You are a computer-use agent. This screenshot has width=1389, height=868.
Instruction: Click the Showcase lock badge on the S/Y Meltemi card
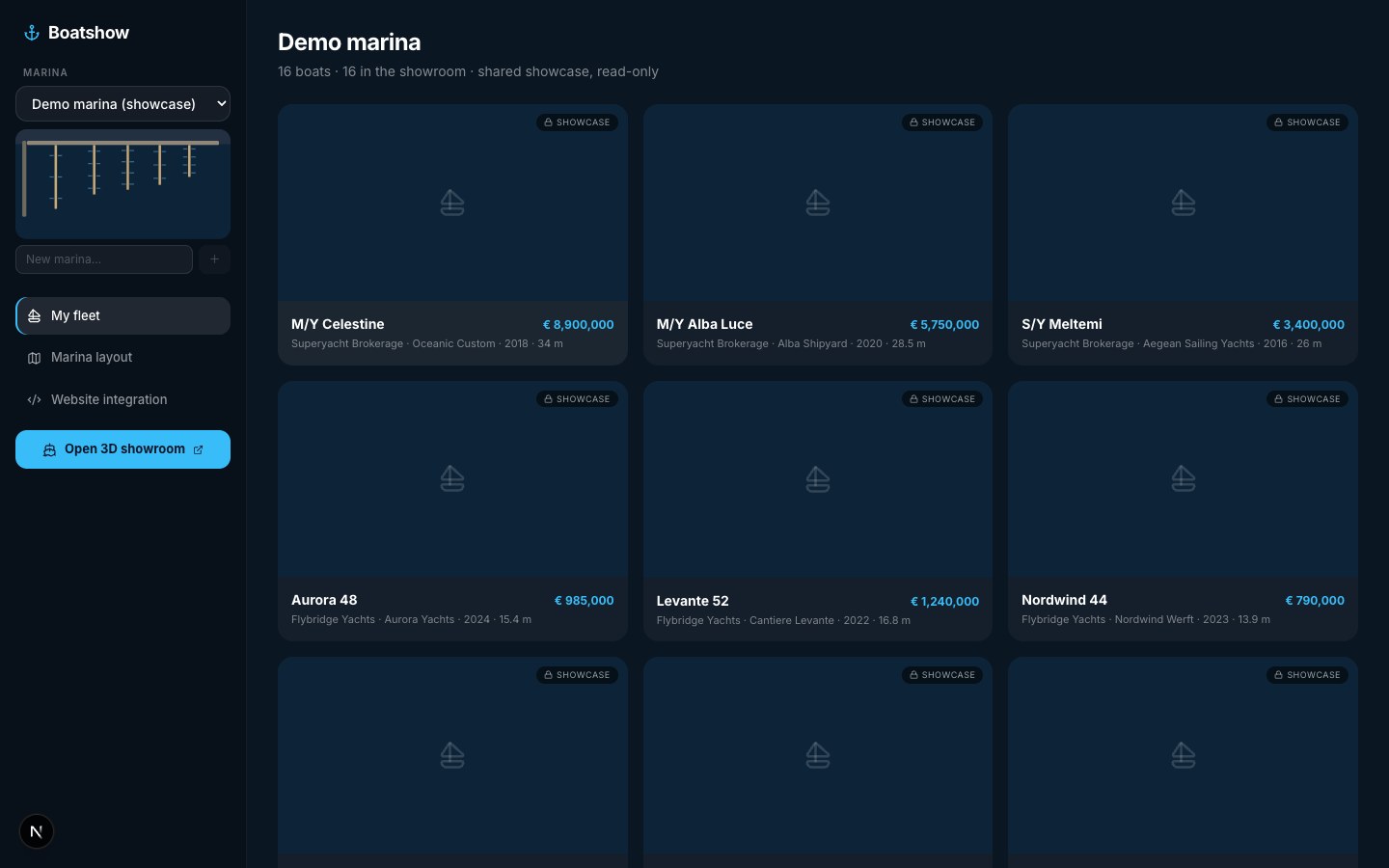1307,122
